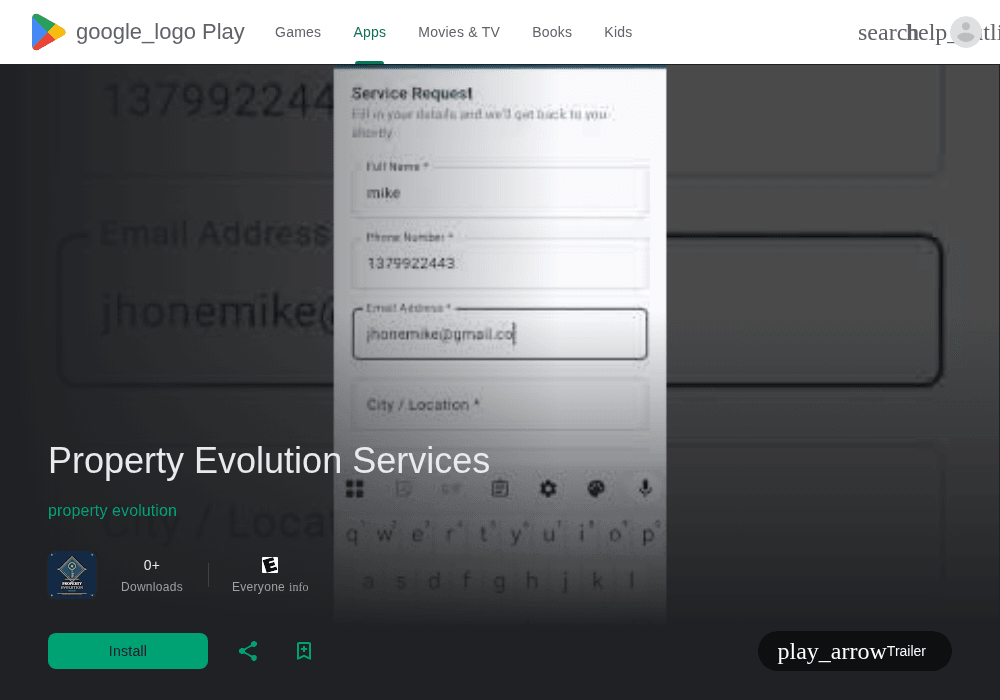Share this app
The width and height of the screenshot is (1000, 700).
(x=248, y=651)
